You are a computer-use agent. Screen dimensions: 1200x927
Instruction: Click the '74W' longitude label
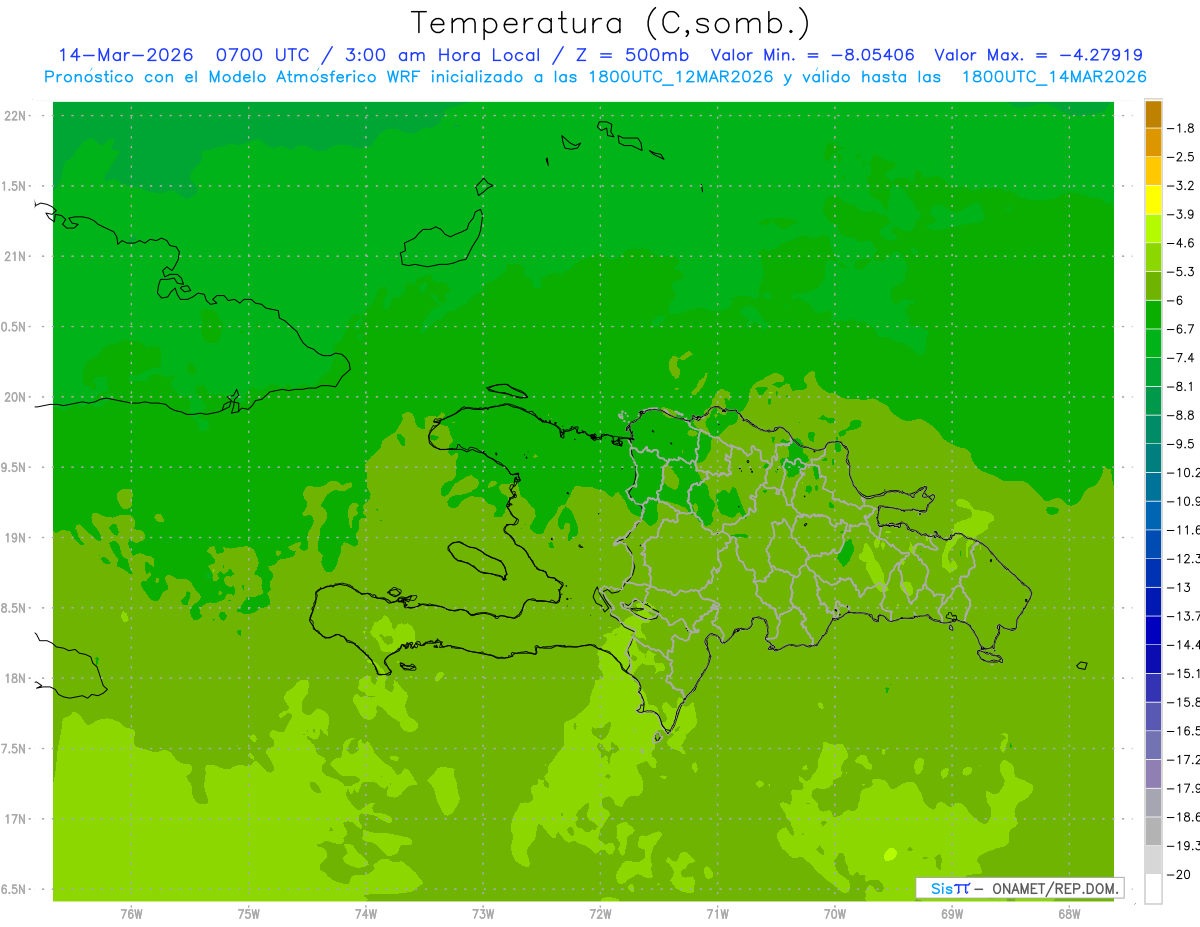(365, 913)
